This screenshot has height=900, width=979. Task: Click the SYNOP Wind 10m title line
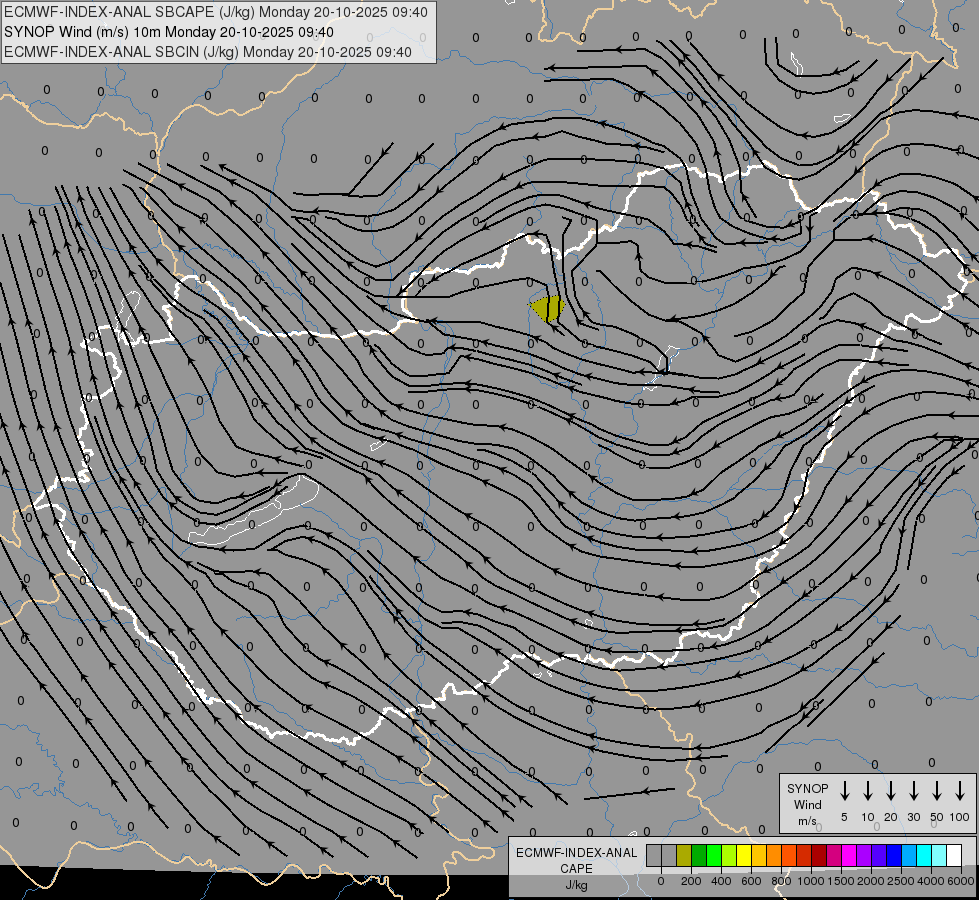pos(169,32)
